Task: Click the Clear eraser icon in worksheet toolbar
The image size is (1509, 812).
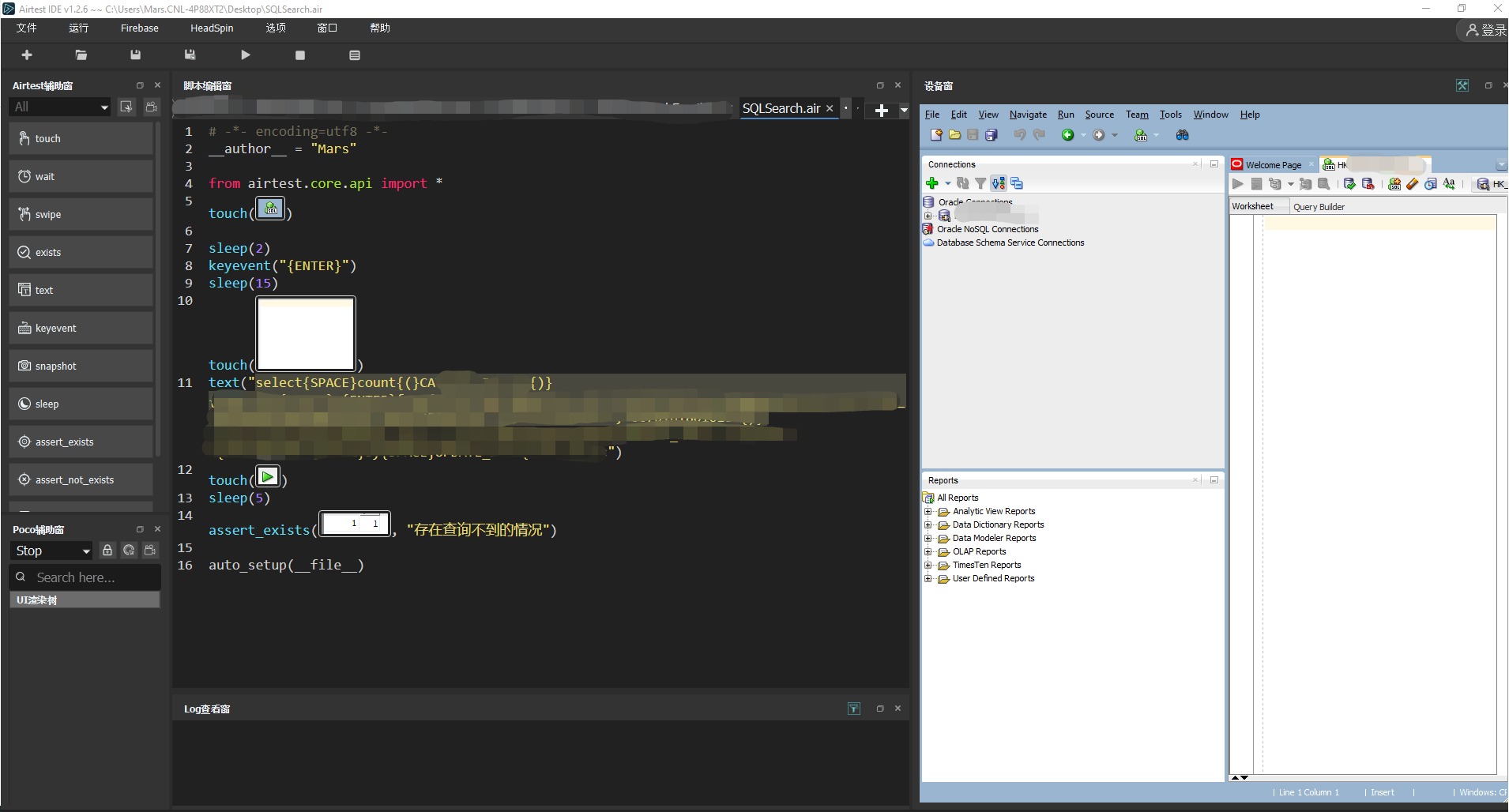Action: coord(1412,184)
